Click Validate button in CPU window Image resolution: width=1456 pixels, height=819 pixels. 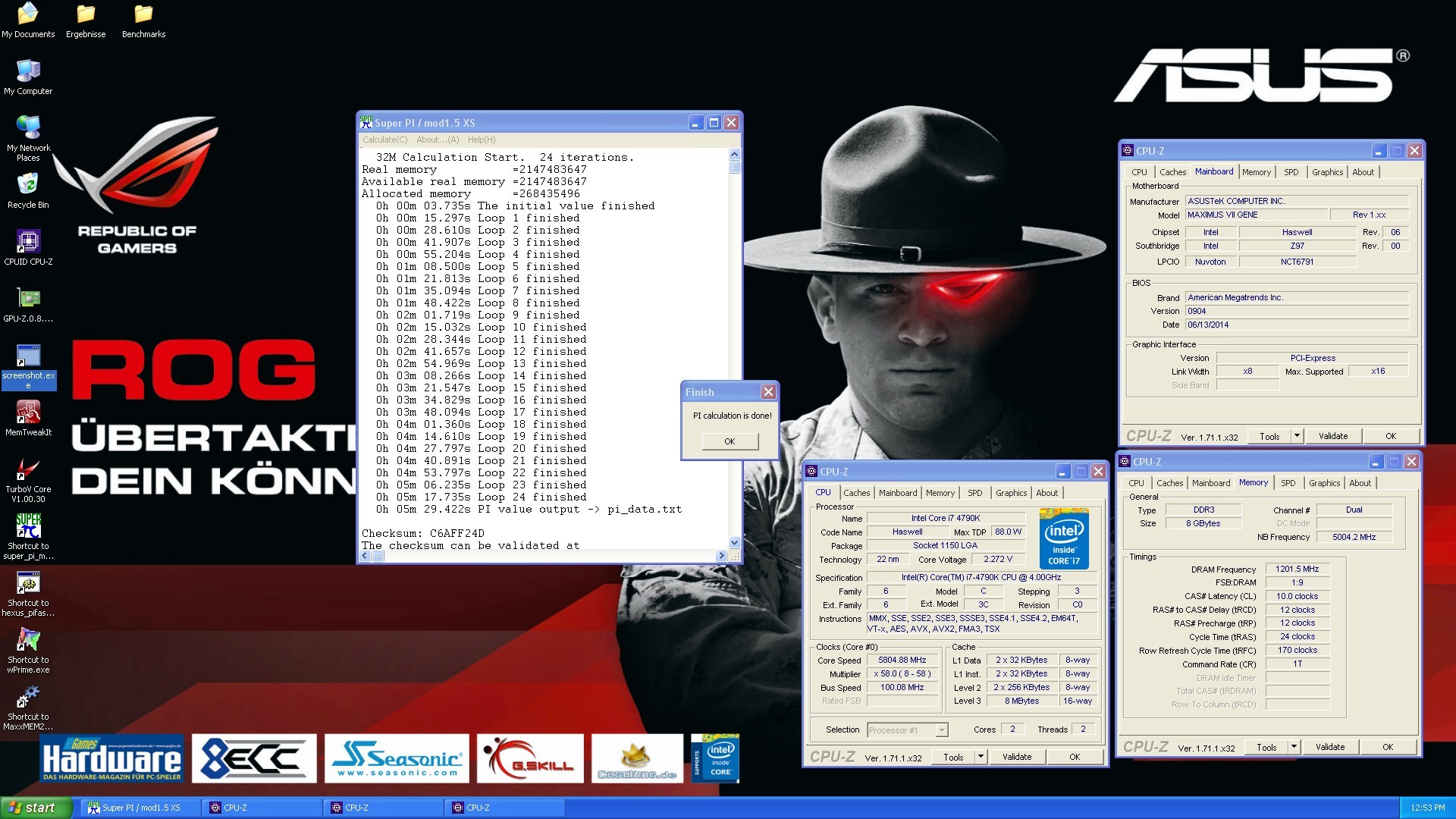coord(1017,757)
